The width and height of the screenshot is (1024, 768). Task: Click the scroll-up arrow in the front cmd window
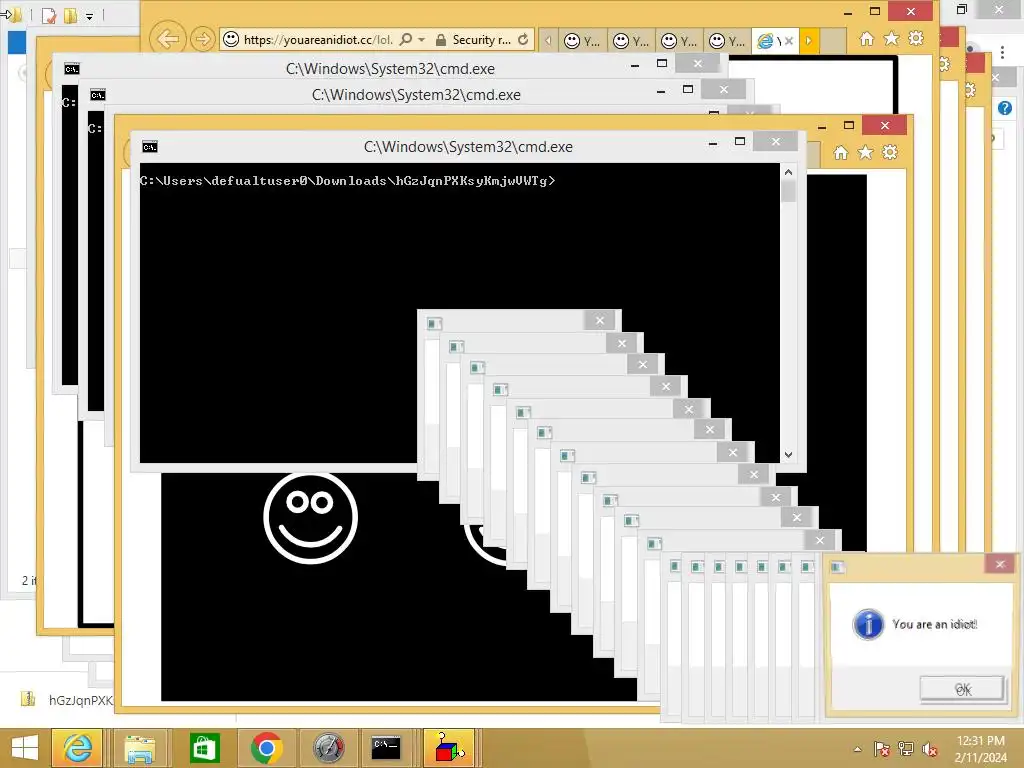[788, 172]
